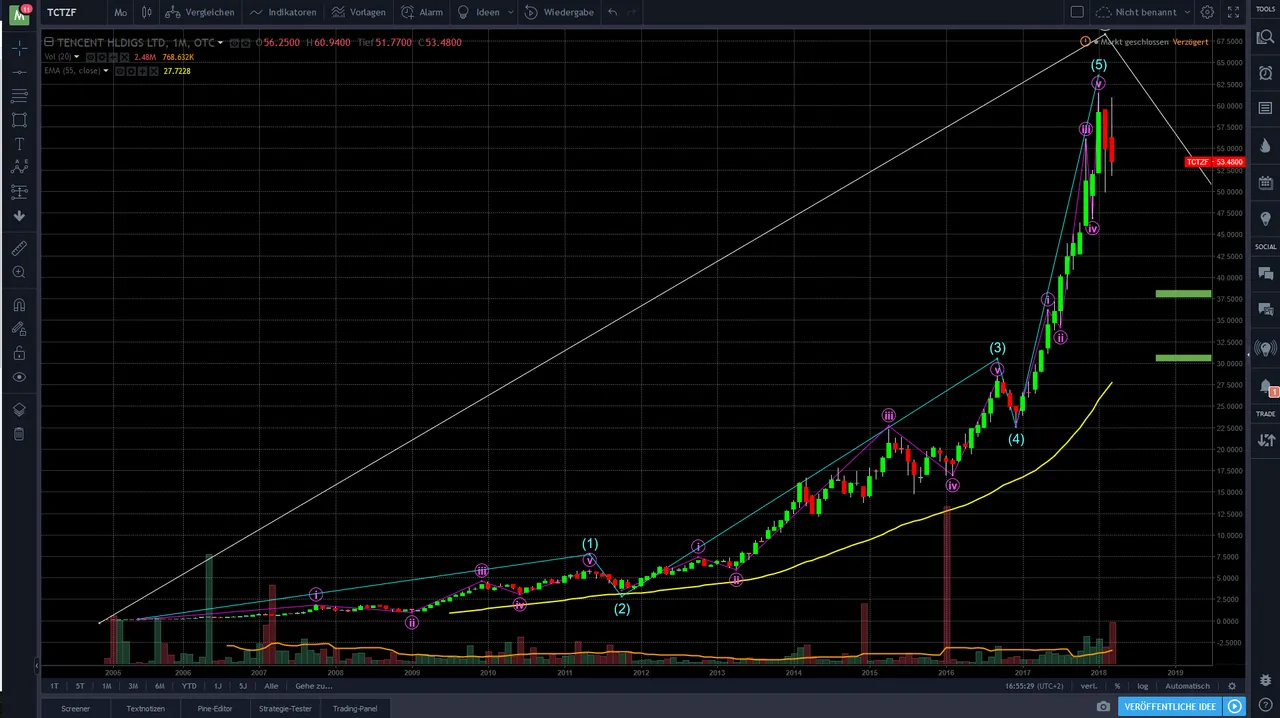Open the Nicht benannt layout menu
Image resolution: width=1280 pixels, height=718 pixels.
[x=1143, y=12]
